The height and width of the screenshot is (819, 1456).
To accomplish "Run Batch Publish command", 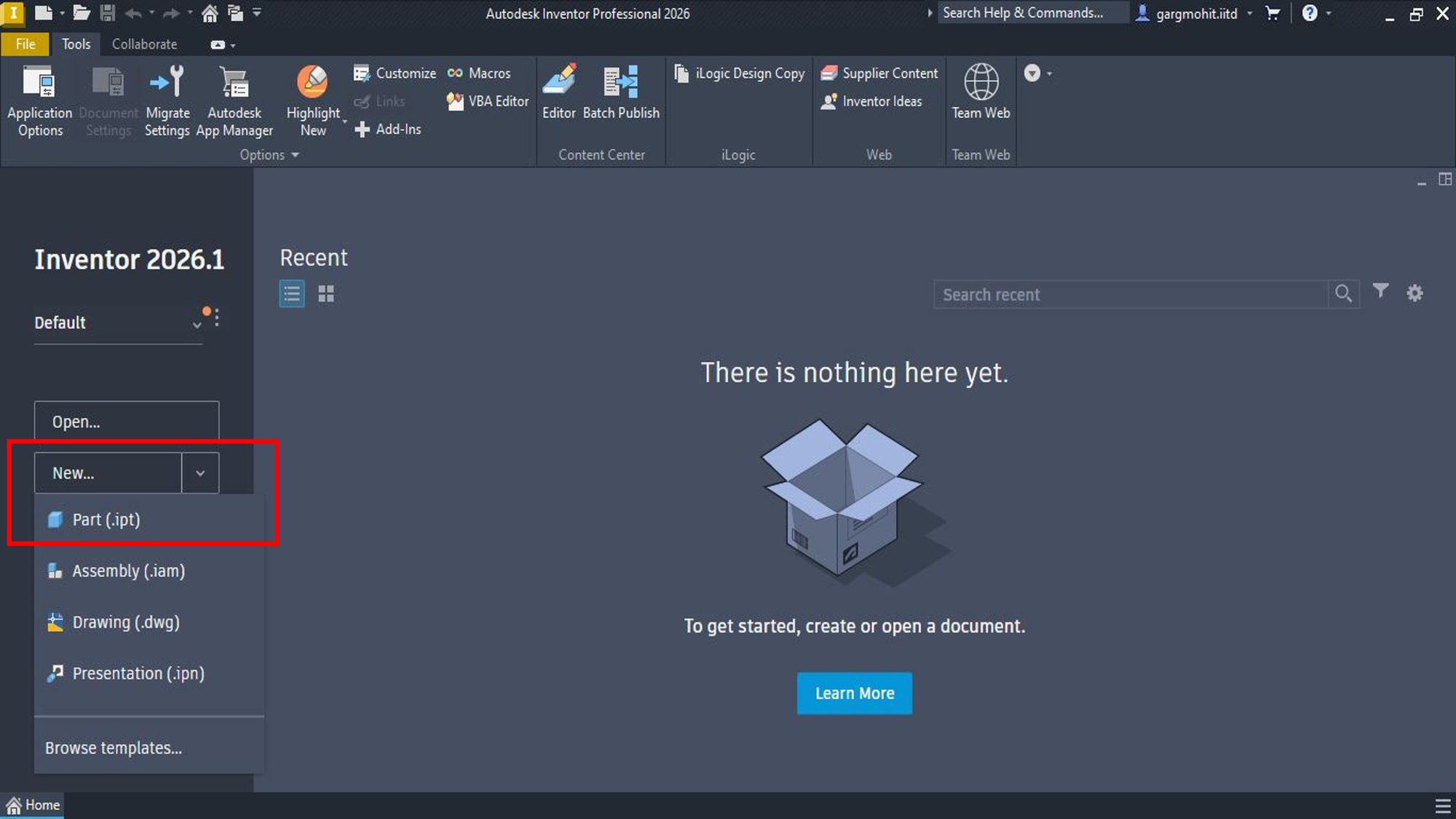I will click(x=621, y=92).
